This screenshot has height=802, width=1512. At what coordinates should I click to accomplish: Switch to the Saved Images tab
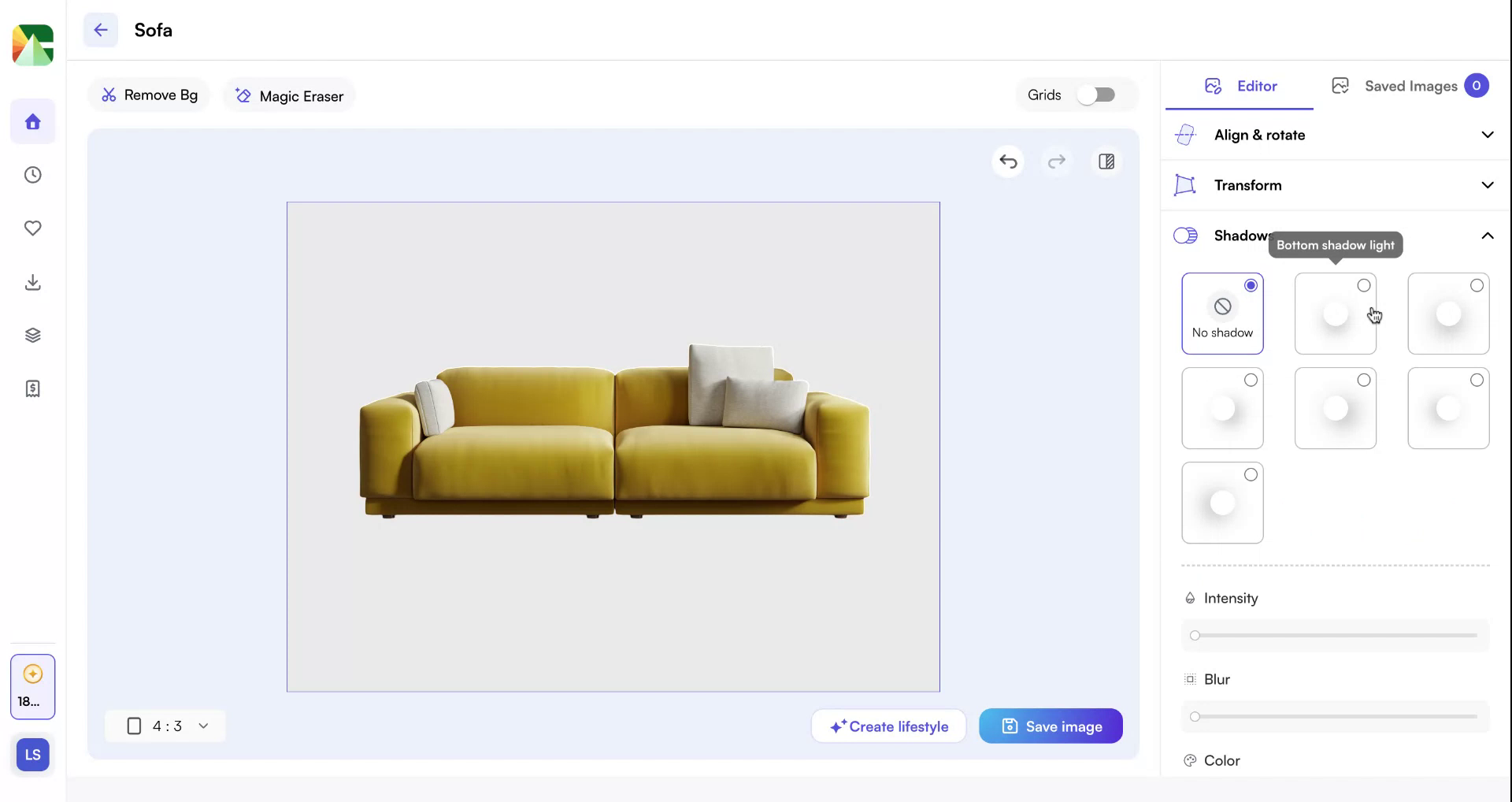1410,86
